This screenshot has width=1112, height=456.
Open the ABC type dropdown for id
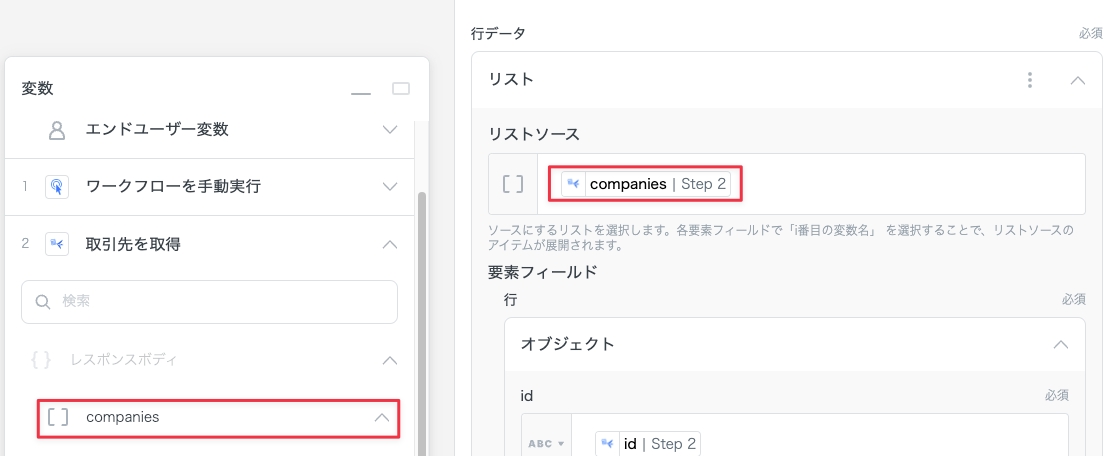tap(546, 443)
